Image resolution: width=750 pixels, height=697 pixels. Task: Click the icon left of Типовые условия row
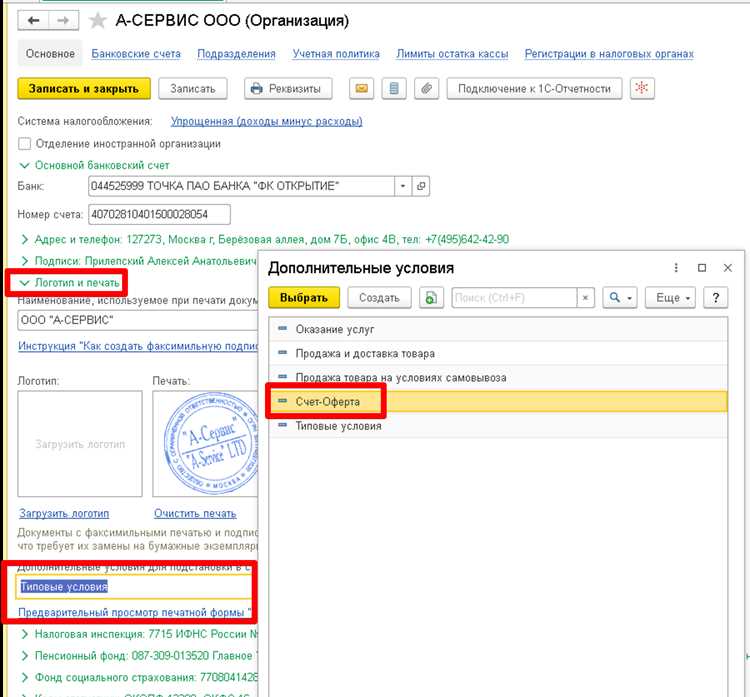(x=283, y=425)
